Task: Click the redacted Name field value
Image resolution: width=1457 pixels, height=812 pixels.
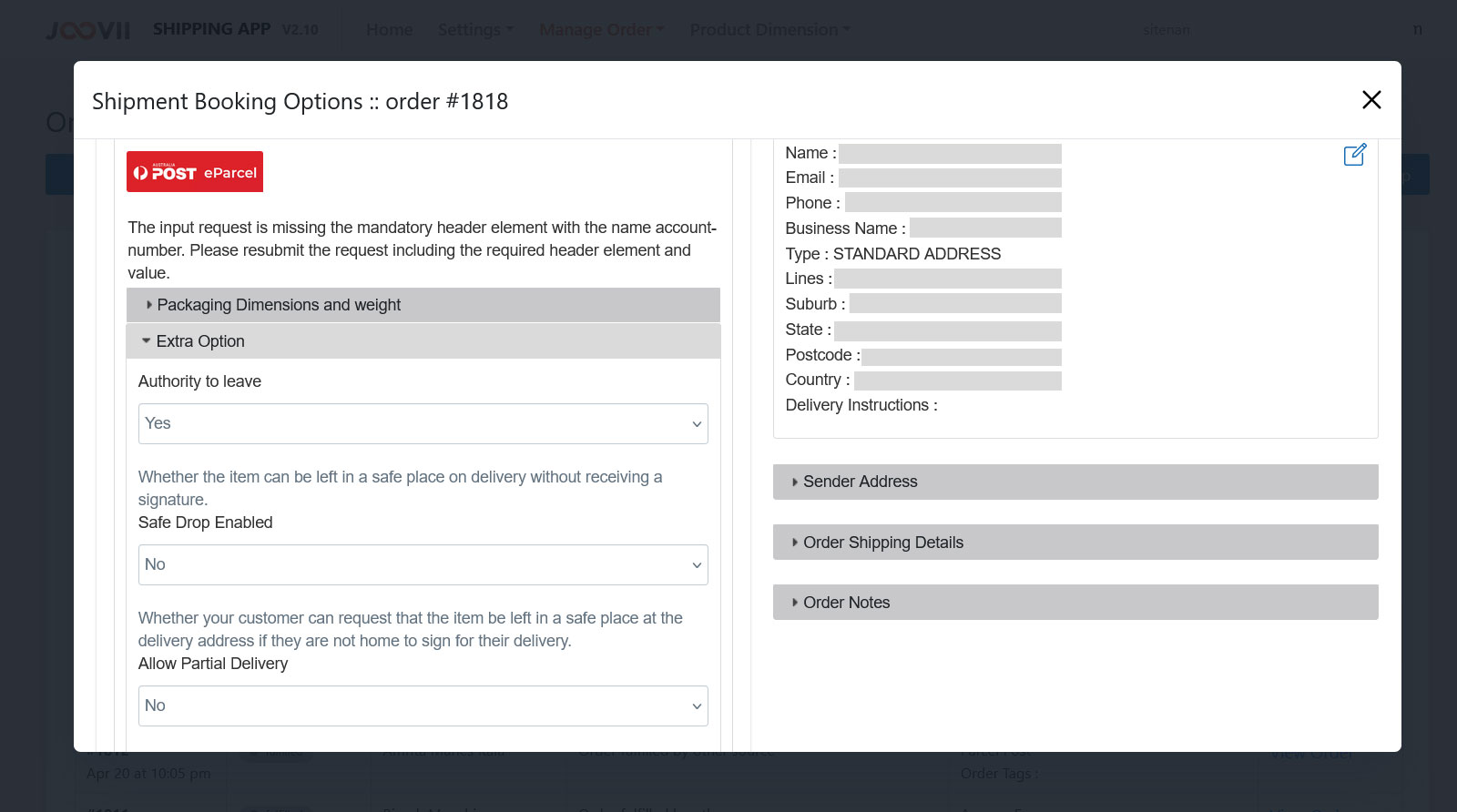Action: click(x=950, y=153)
